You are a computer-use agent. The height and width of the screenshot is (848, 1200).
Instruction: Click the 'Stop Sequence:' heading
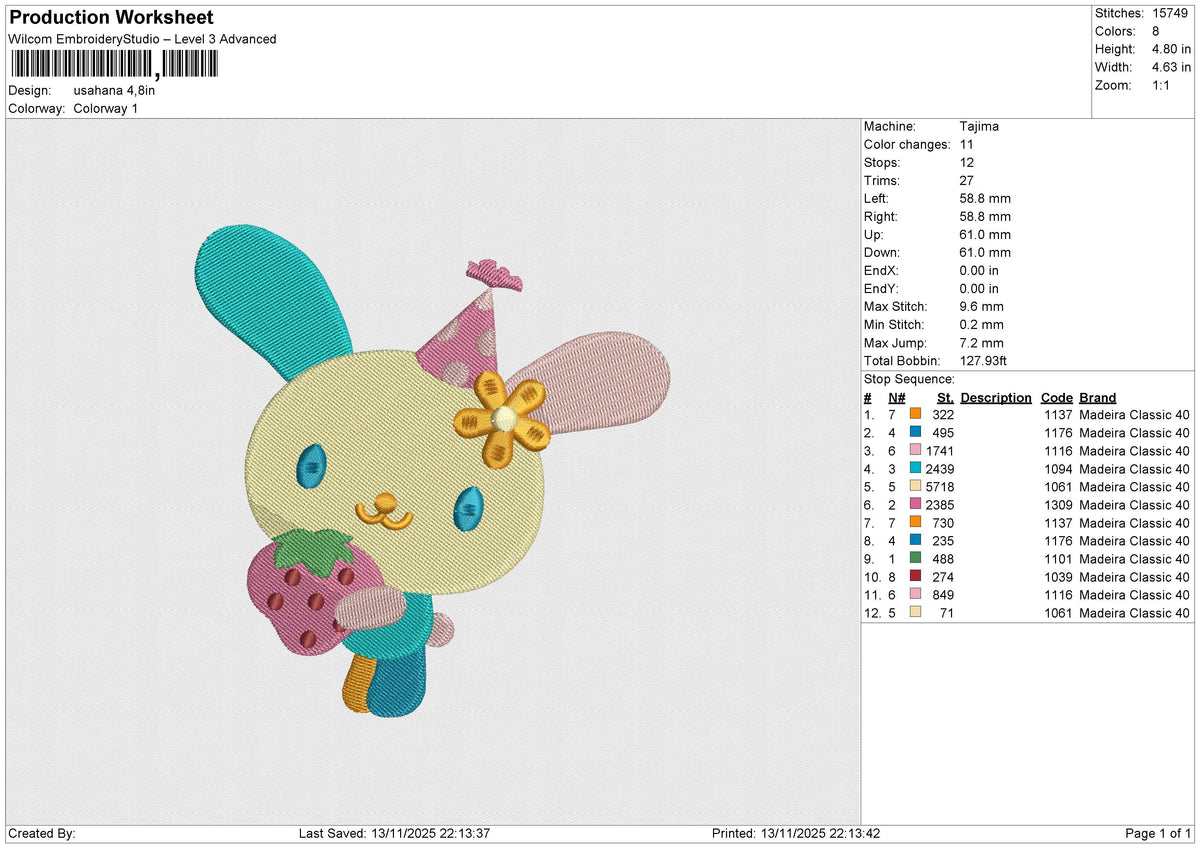[909, 379]
